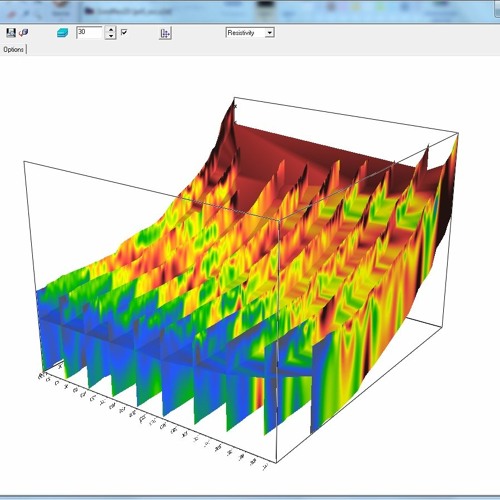Click the X axis label near origin
The width and height of the screenshot is (500, 500).
click(60, 366)
